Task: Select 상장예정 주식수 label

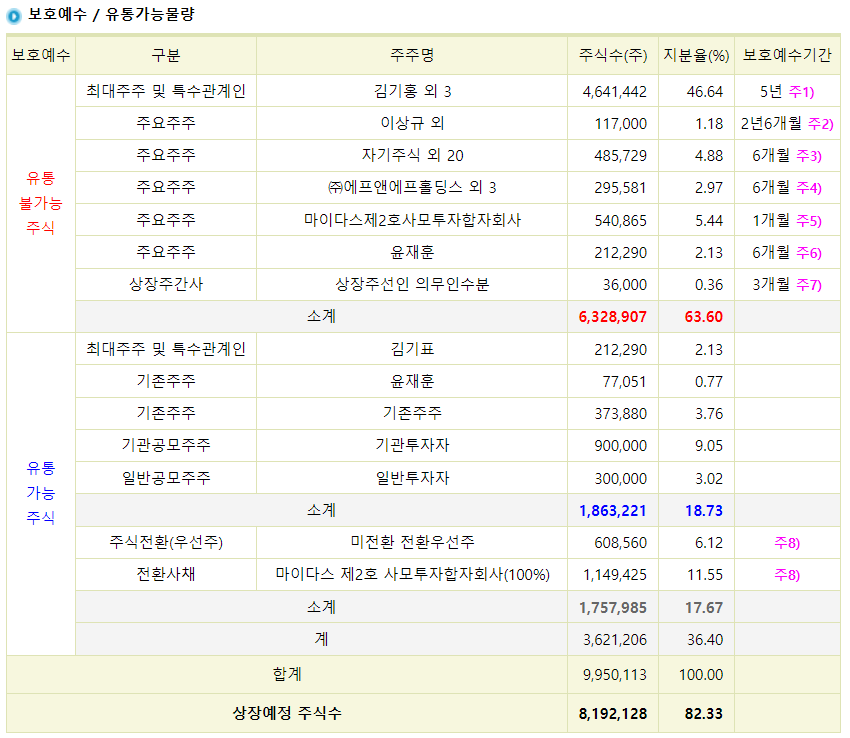Action: [287, 713]
